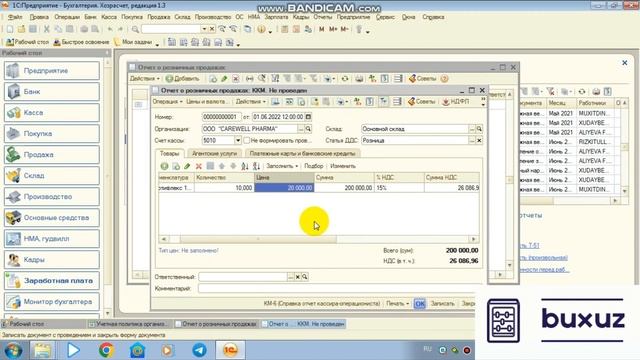Click Цены и валюта button
Screen dimensions: 640x360
(207, 102)
